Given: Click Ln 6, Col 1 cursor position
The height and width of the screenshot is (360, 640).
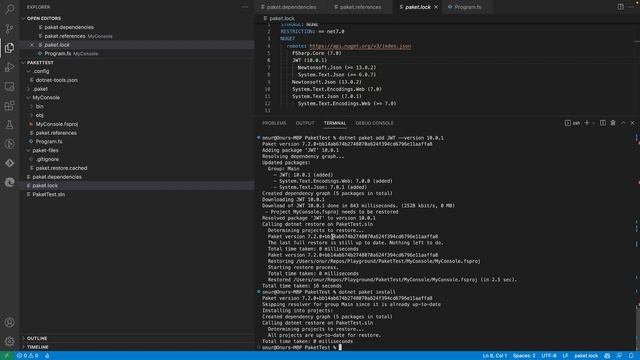Looking at the screenshot, I should (x=495, y=356).
